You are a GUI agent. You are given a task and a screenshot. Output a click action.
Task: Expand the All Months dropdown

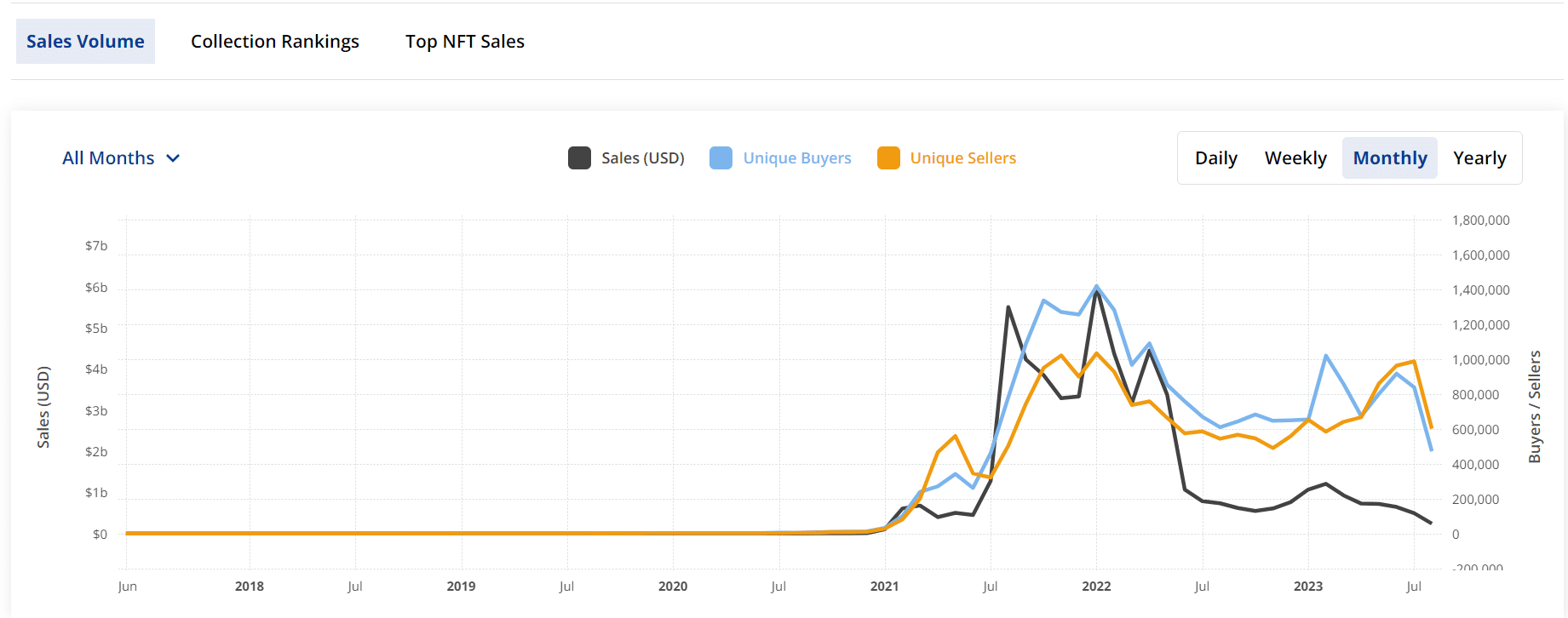click(108, 158)
